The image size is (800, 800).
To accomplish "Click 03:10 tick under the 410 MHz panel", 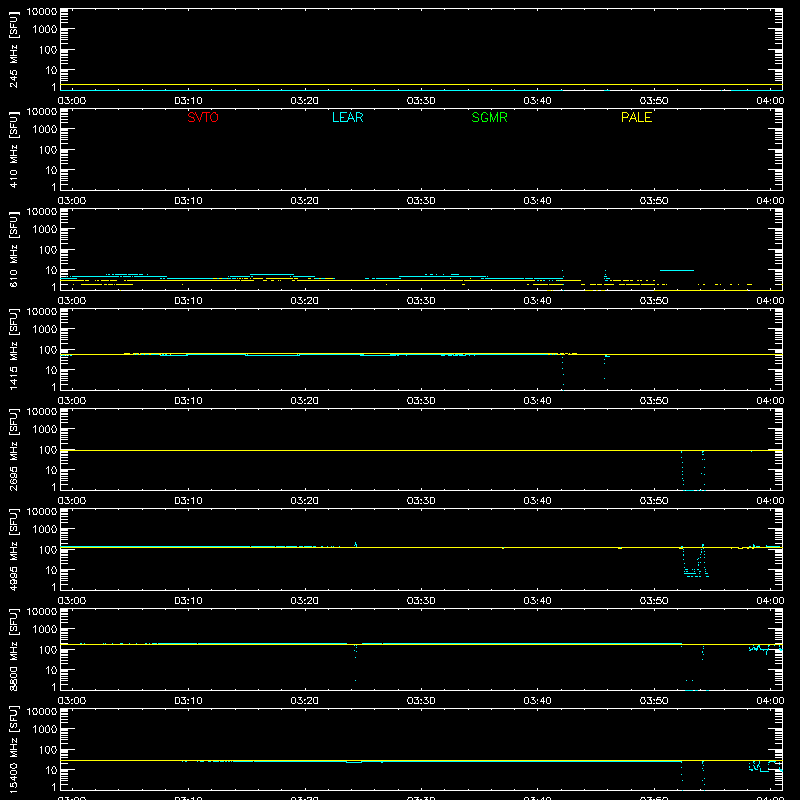I will 188,201.
